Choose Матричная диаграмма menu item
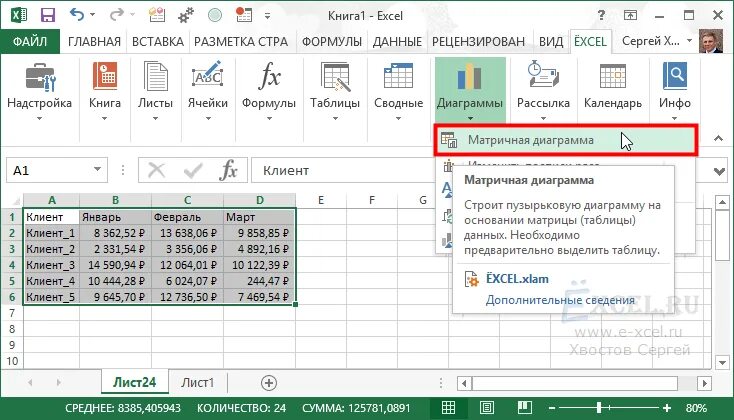This screenshot has height=420, width=734. 566,140
